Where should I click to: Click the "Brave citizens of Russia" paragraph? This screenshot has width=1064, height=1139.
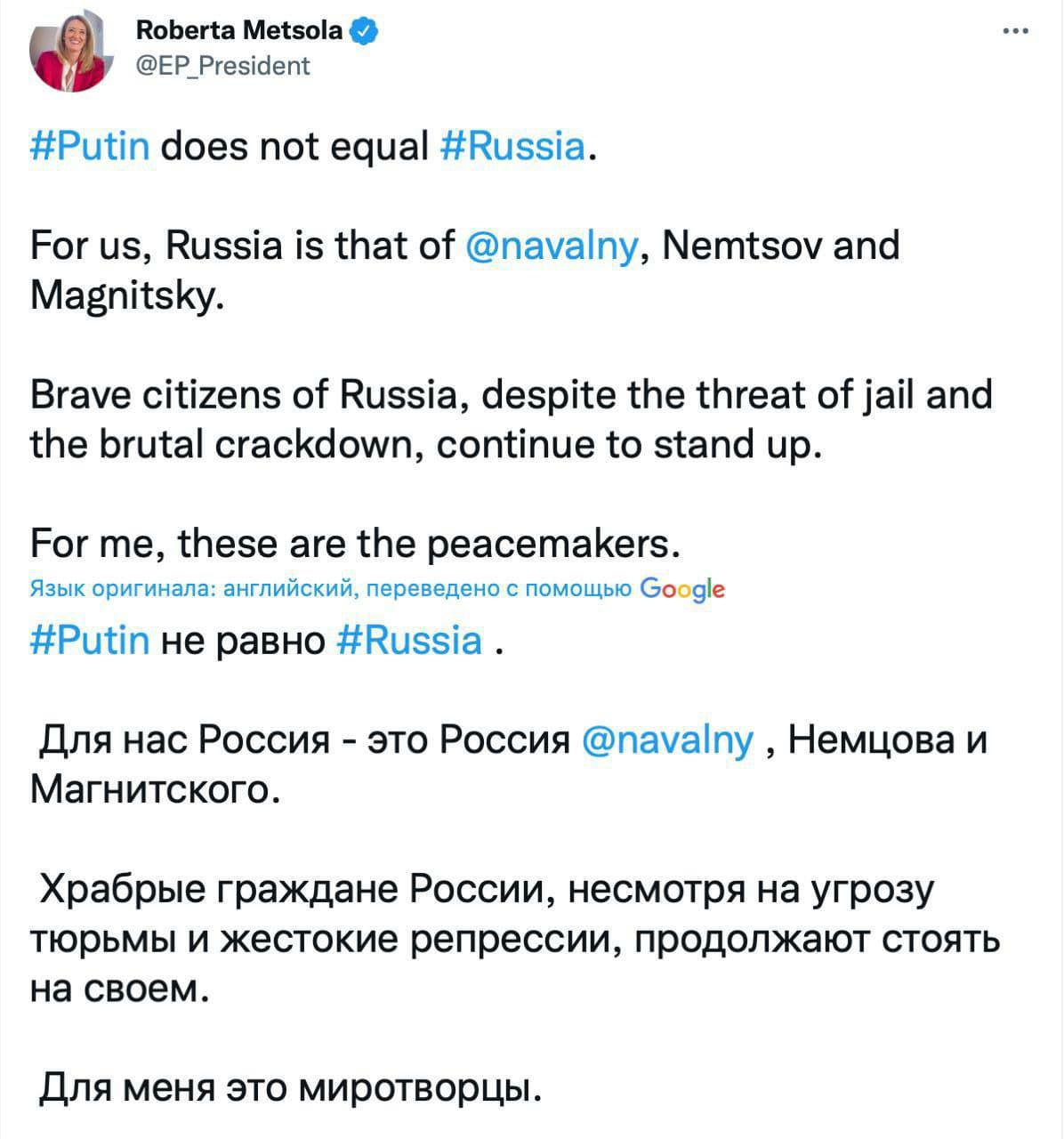click(510, 417)
